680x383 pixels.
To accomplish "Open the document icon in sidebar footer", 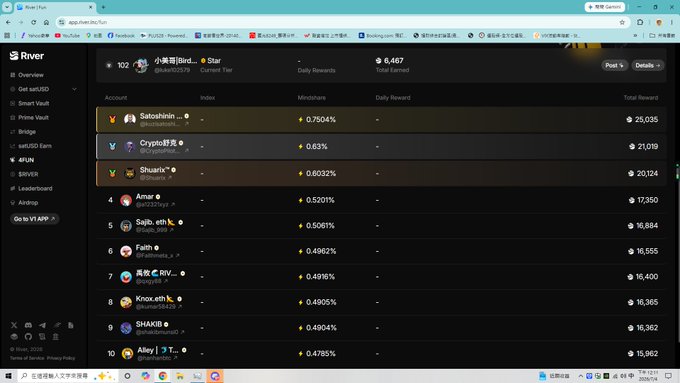I will pyautogui.click(x=71, y=325).
